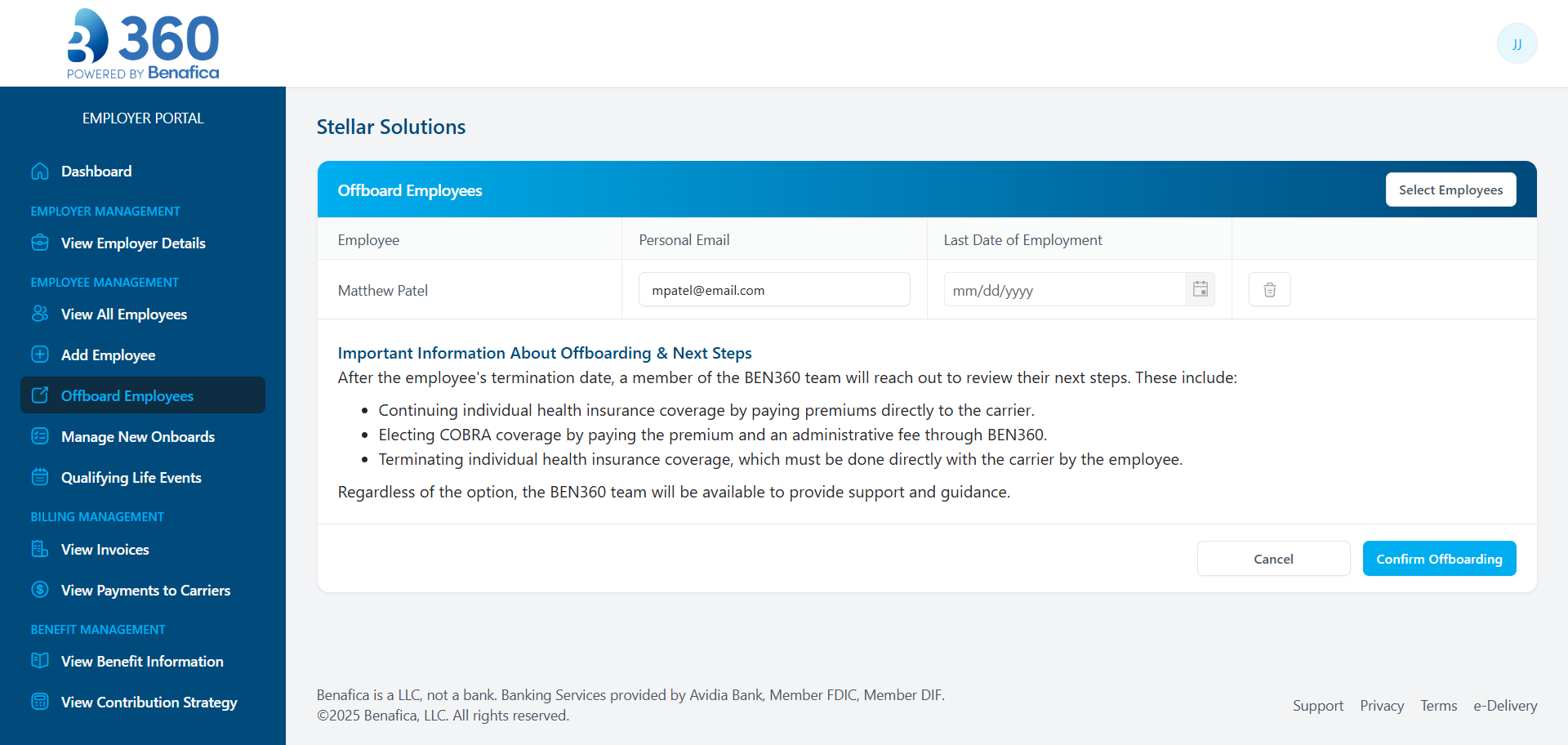Select the View Employer Details icon
Viewport: 1568px width, 745px height.
[40, 243]
